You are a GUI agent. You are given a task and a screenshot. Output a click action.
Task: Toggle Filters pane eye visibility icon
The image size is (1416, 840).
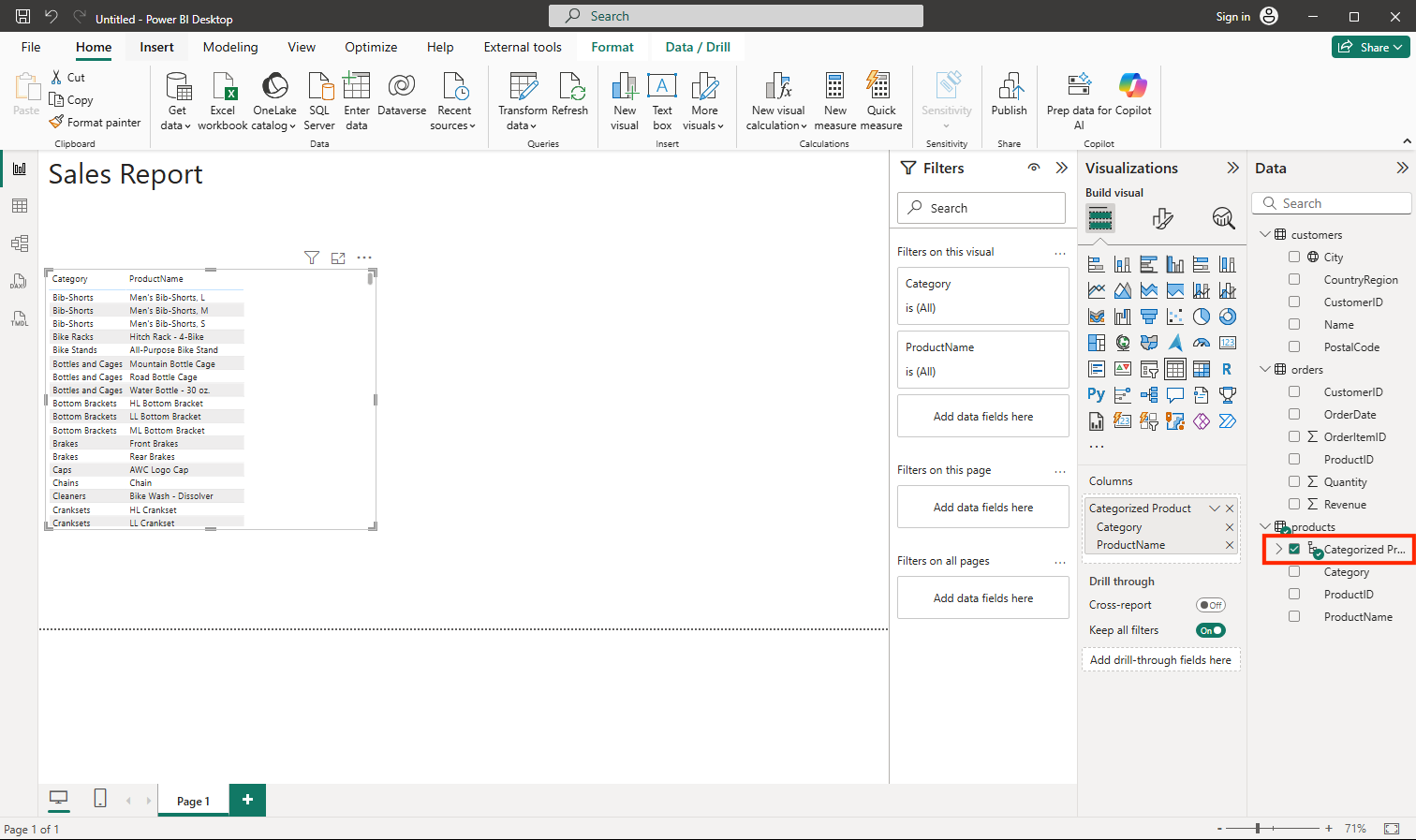(1034, 168)
